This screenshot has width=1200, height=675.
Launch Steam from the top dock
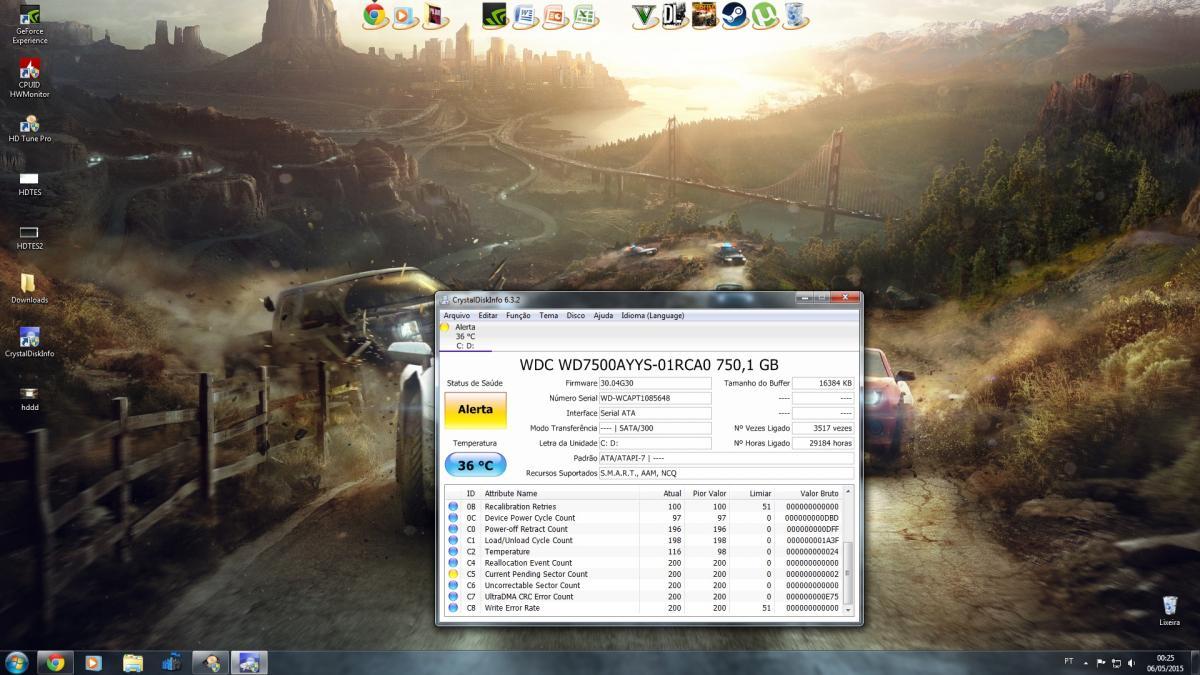(x=734, y=15)
